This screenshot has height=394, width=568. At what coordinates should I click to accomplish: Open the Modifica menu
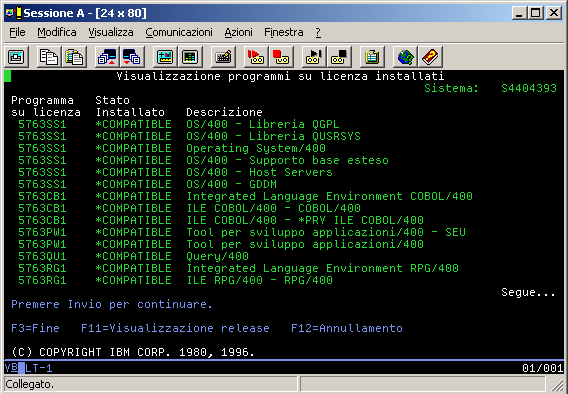click(57, 32)
